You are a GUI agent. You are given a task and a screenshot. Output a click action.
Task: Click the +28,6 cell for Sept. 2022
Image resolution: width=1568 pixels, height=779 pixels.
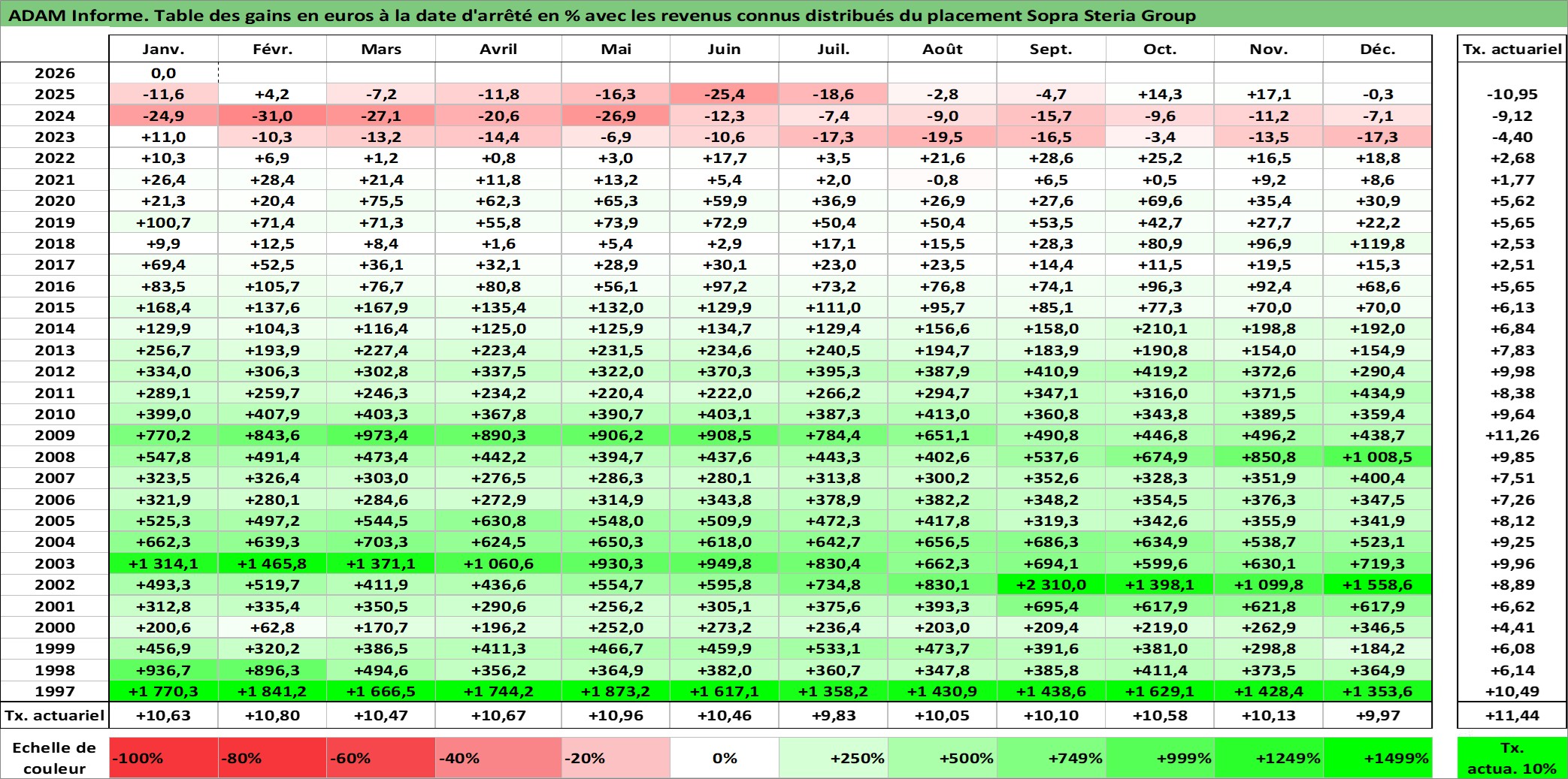coord(1051,158)
